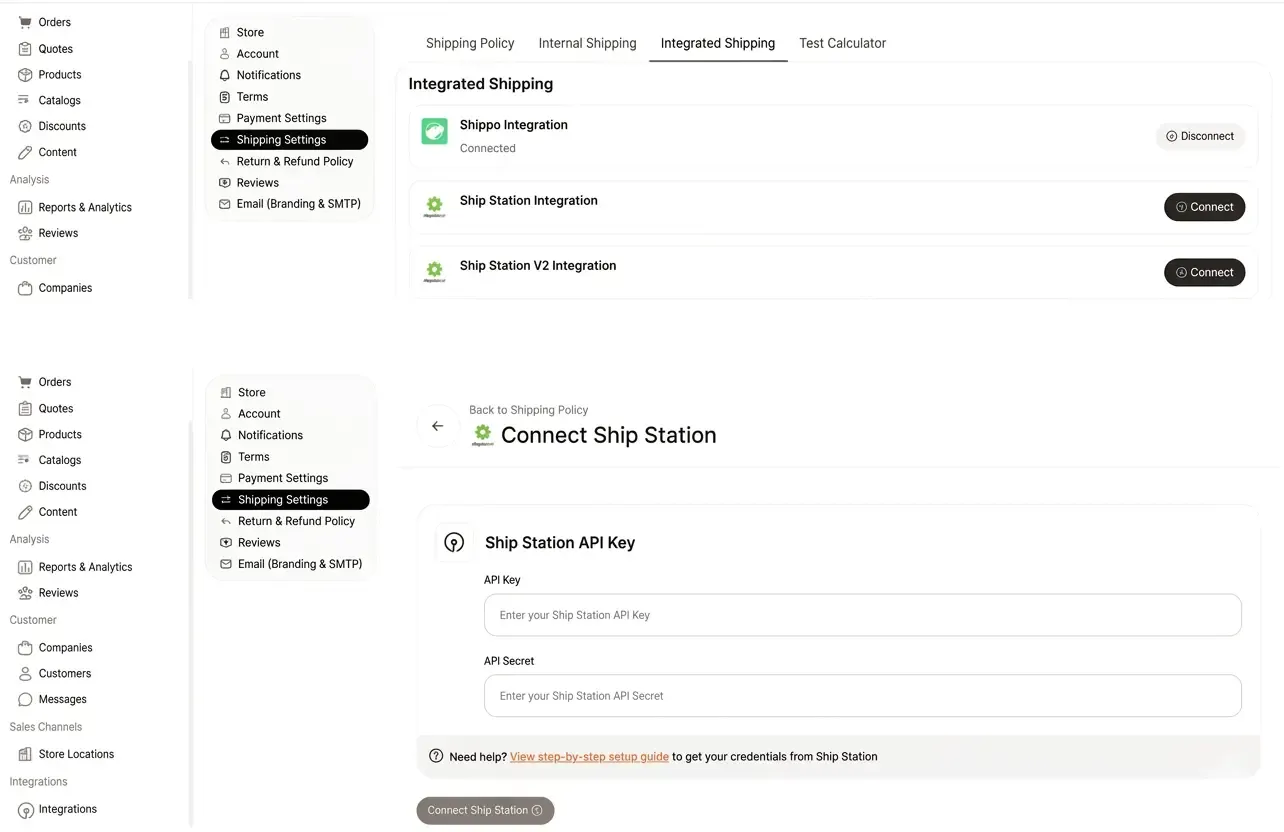Image resolution: width=1284 pixels, height=832 pixels.
Task: Select Shipping Settings in the lower settings menu
Action: coord(291,500)
